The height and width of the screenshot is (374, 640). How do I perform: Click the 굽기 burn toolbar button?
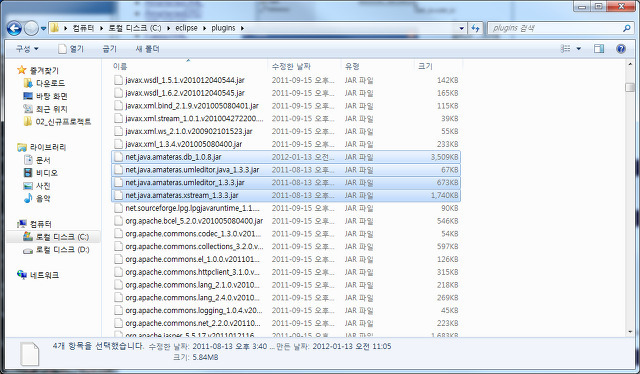click(109, 49)
